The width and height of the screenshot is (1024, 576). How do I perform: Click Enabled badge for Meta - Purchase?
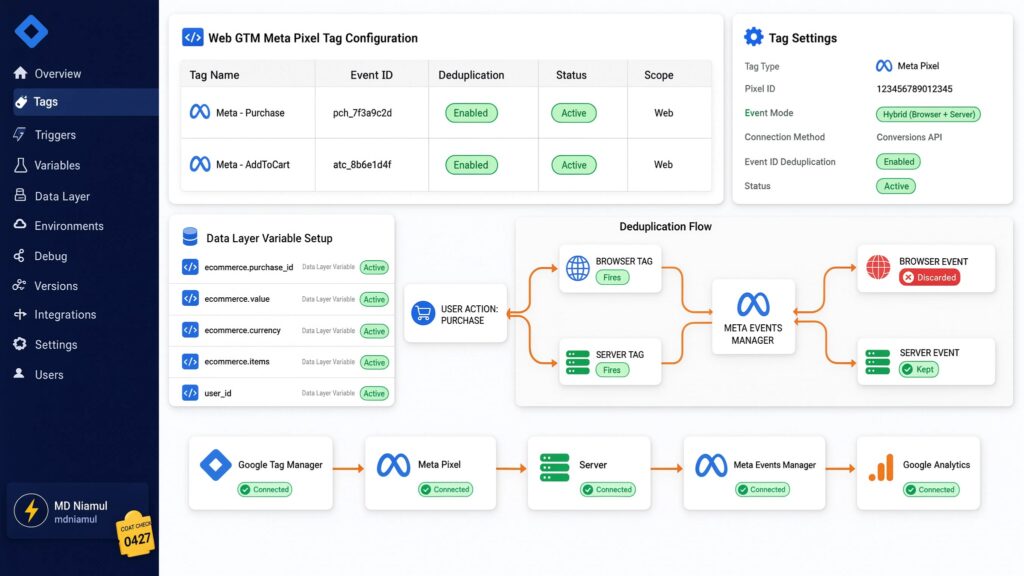[471, 113]
